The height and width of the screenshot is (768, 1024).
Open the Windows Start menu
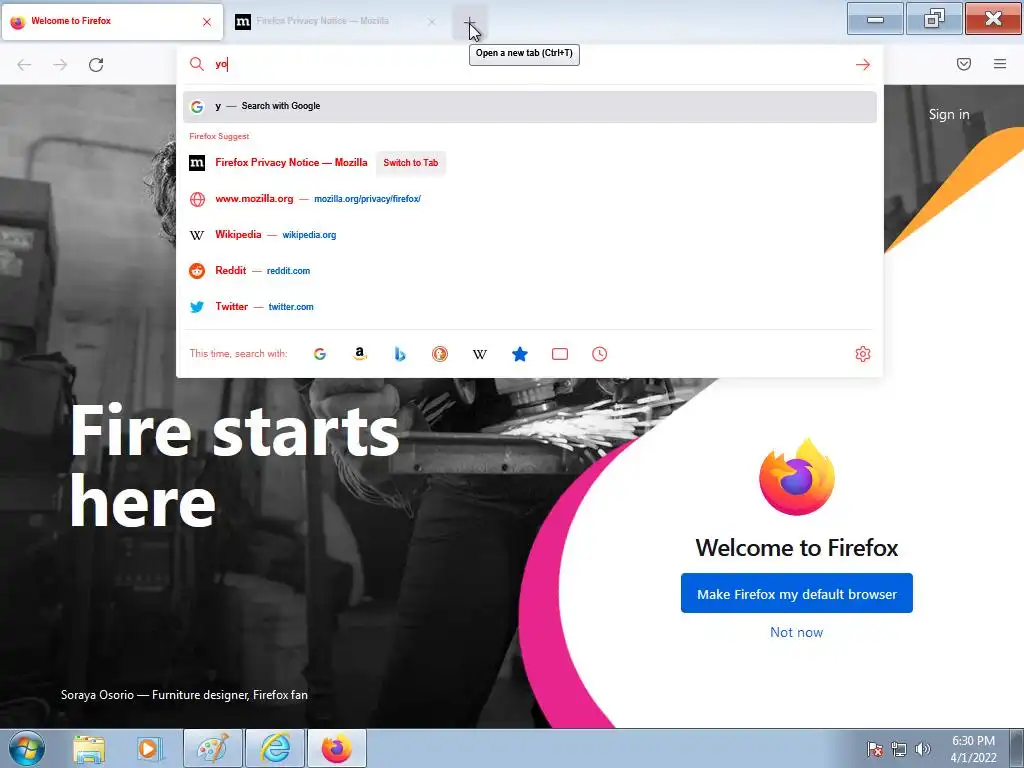[x=27, y=748]
